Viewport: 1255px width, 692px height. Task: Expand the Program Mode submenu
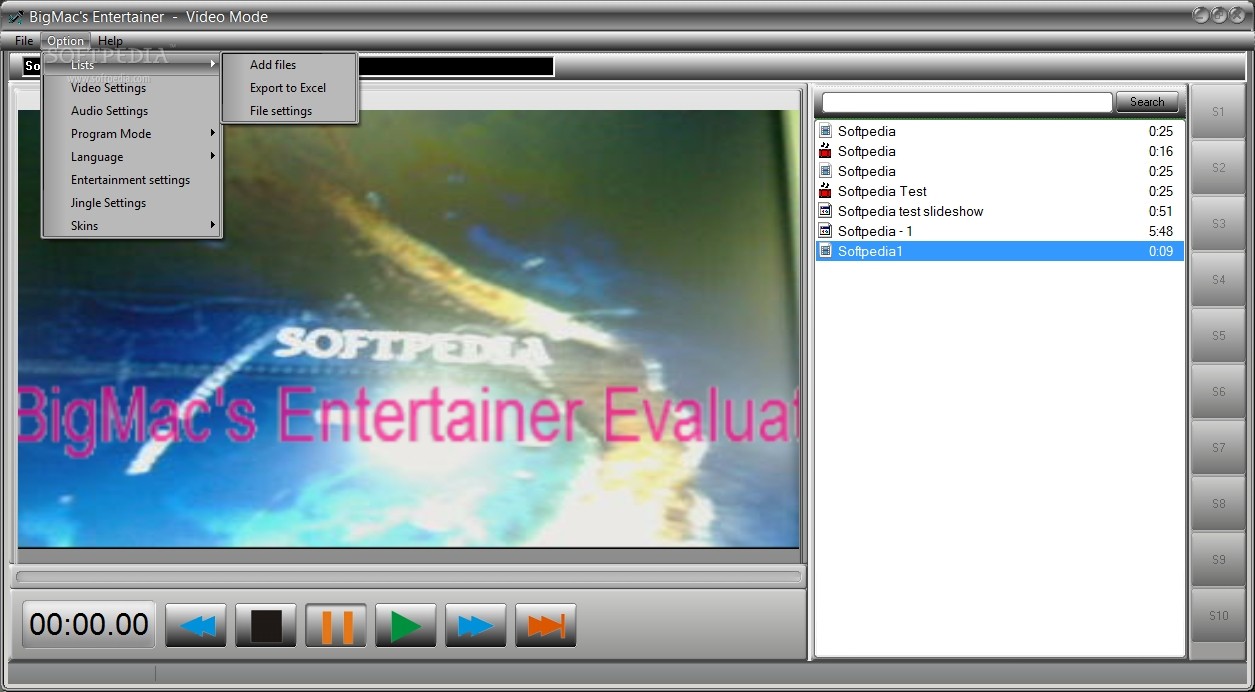coord(131,134)
